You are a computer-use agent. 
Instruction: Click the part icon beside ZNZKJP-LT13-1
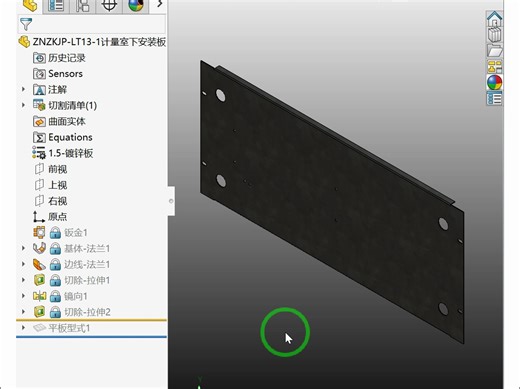tap(24, 42)
